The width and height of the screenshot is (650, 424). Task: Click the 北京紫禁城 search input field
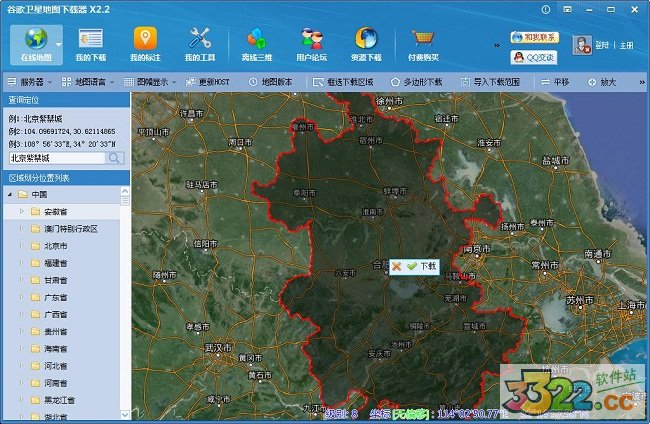tap(57, 158)
